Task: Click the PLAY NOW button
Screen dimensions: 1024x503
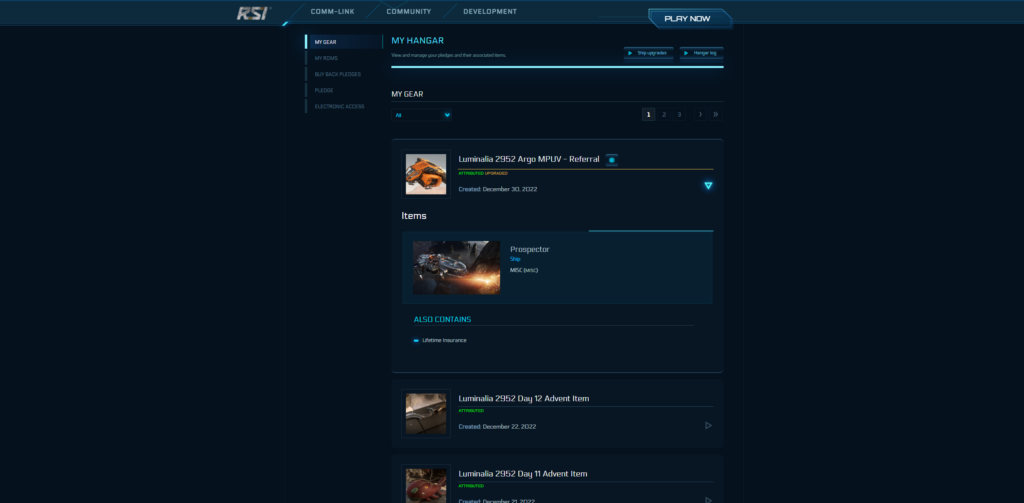Action: pyautogui.click(x=688, y=18)
